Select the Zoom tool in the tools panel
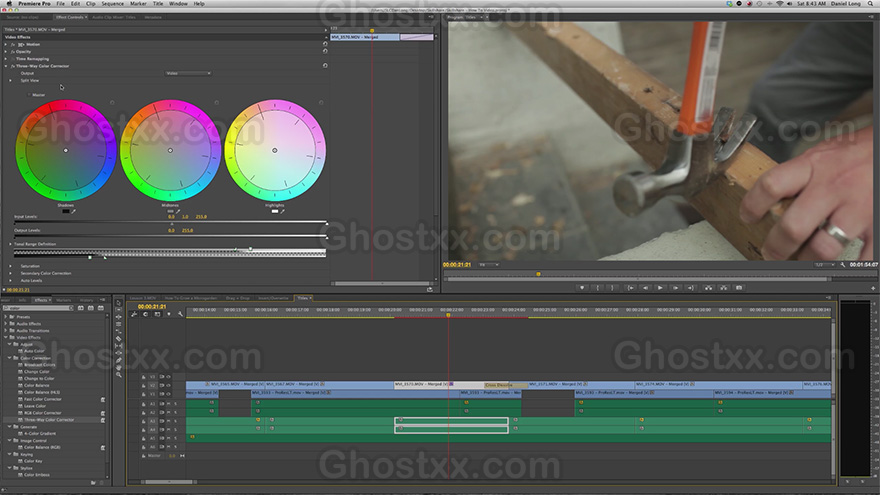This screenshot has width=880, height=495. (118, 375)
